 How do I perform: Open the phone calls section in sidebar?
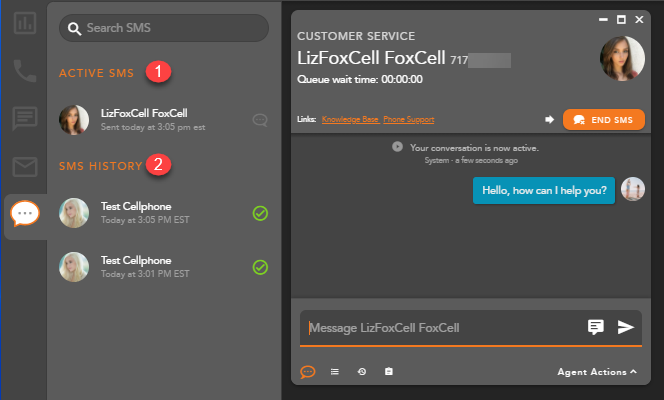point(23,70)
